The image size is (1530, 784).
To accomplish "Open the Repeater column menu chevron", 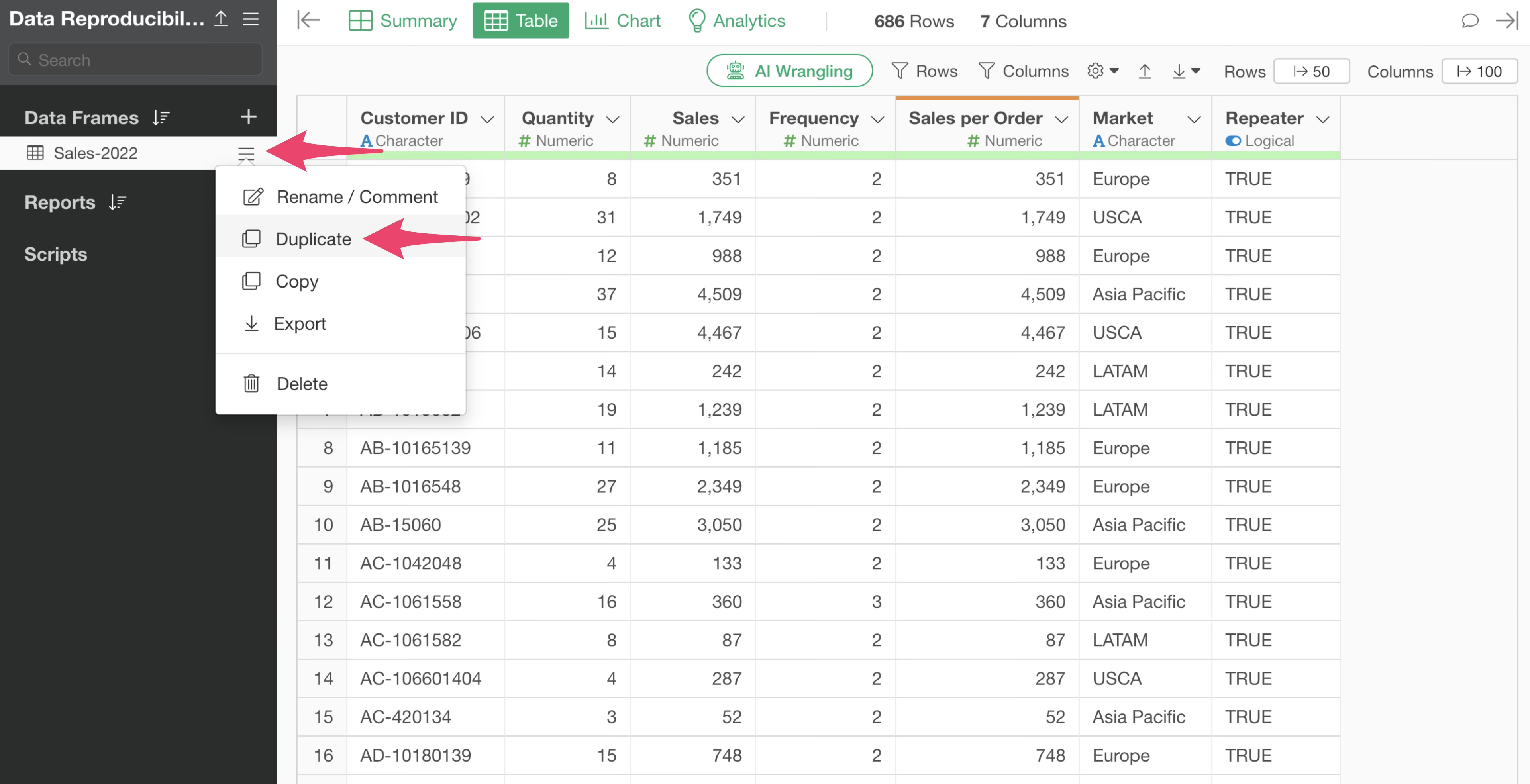I will [1323, 120].
